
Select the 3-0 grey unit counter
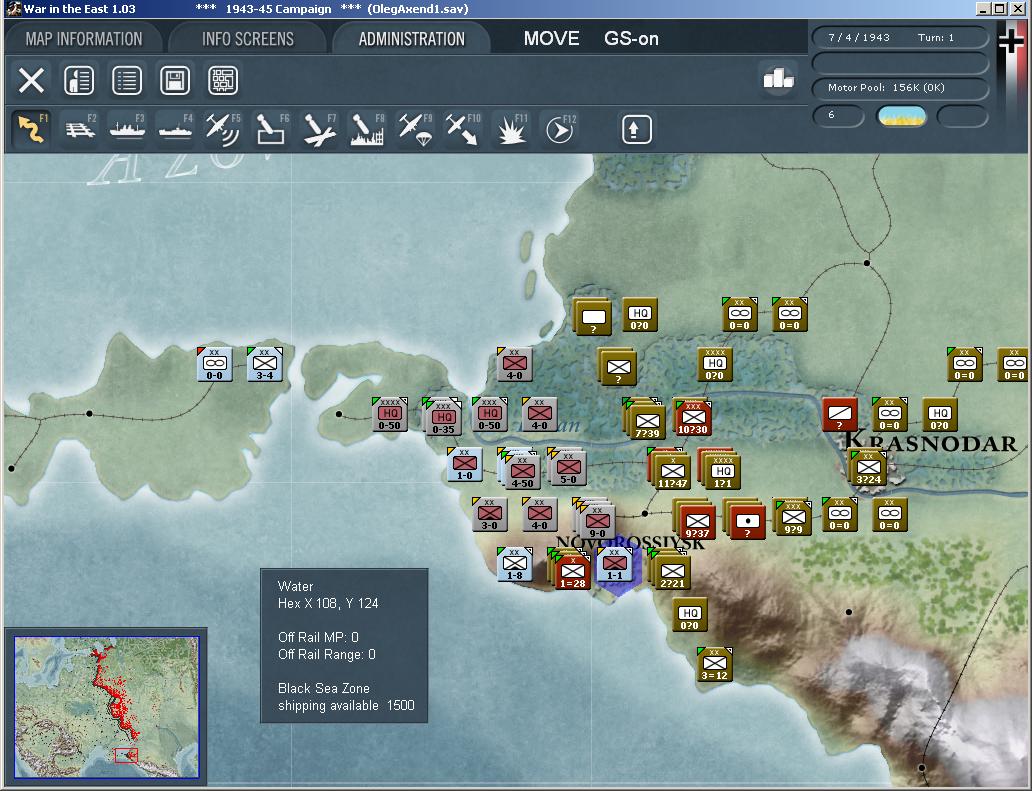(490, 514)
